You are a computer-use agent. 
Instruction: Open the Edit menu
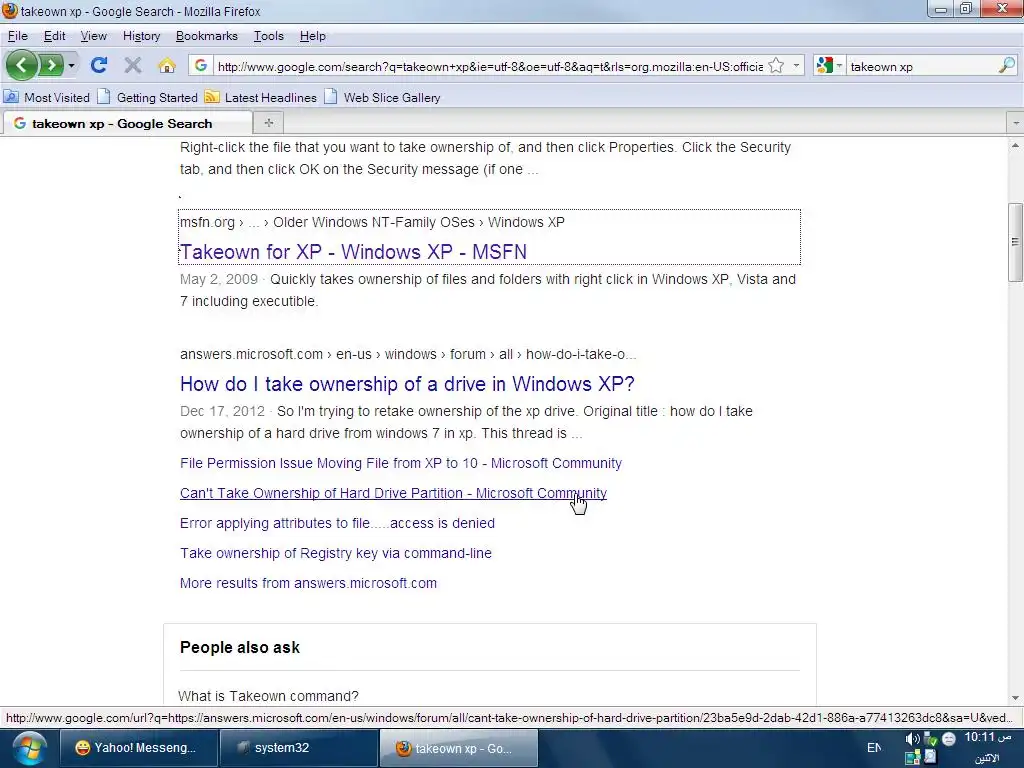[x=54, y=36]
